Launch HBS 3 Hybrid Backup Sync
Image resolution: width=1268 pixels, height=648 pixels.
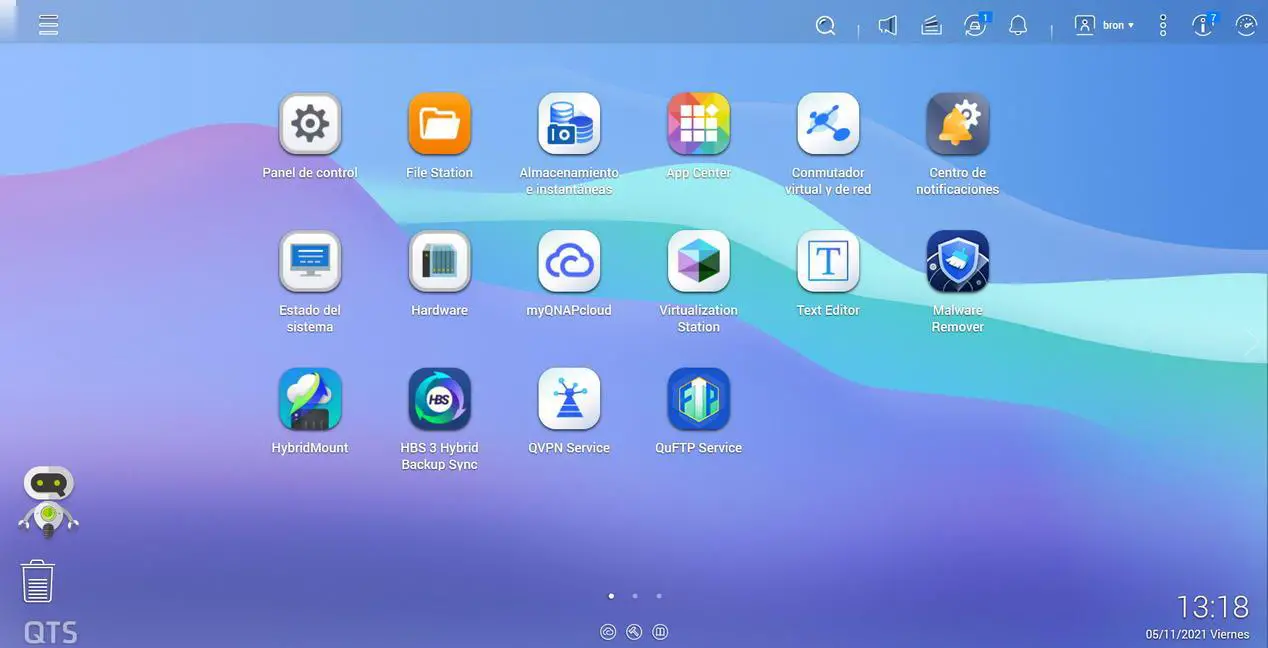(x=439, y=399)
